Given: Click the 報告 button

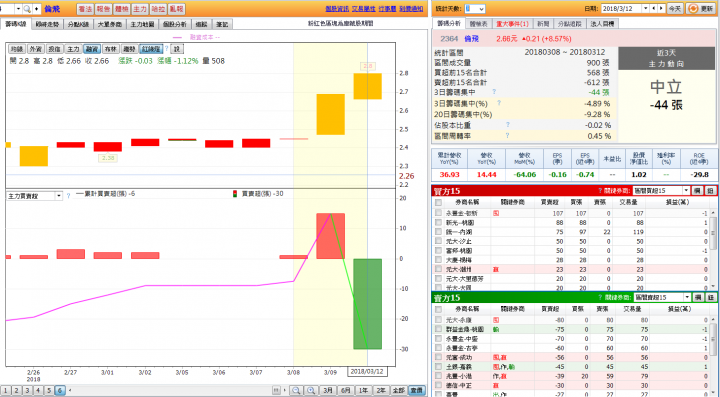Looking at the screenshot, I should click(x=103, y=9).
